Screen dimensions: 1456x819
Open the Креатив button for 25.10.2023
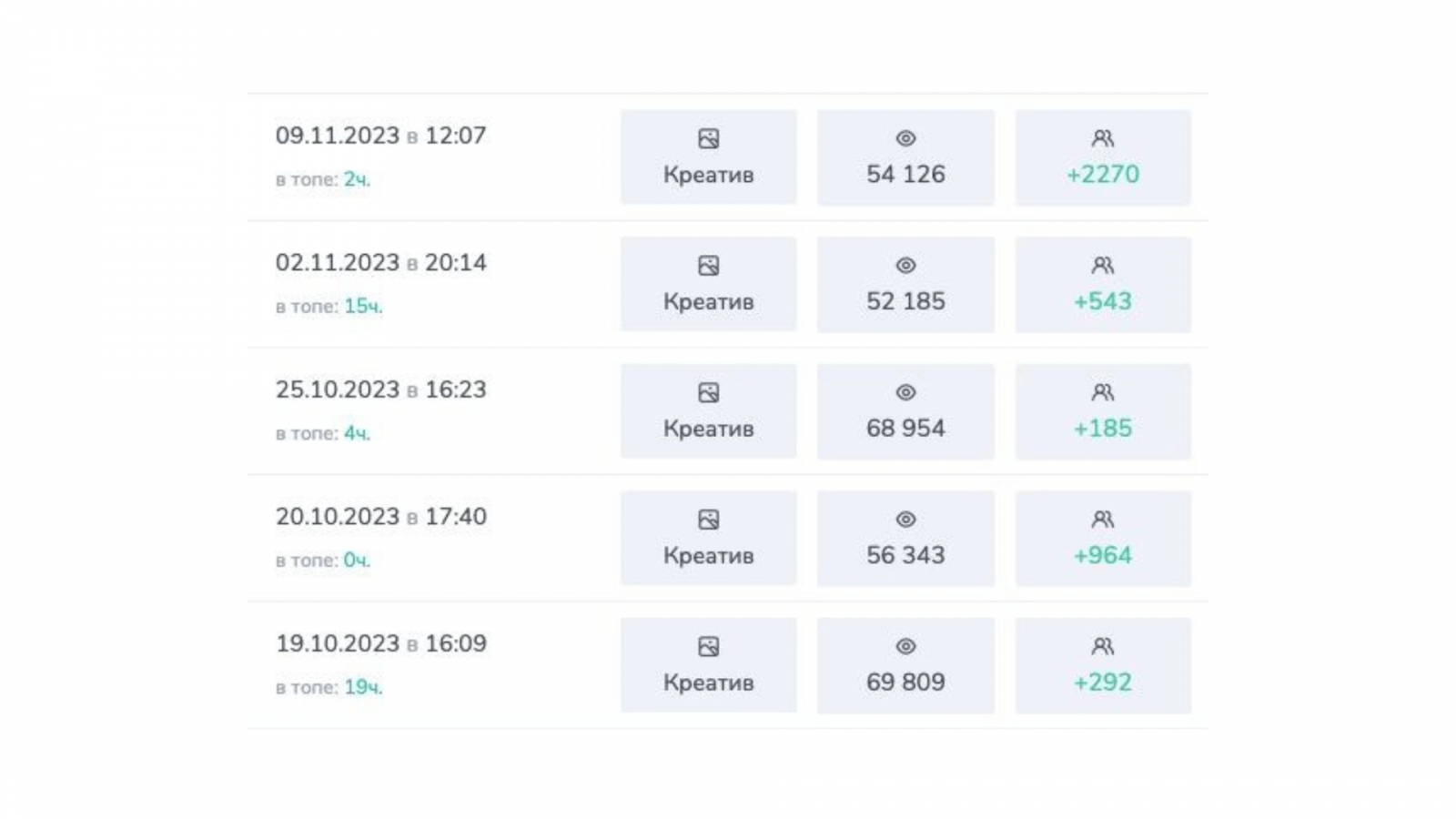[708, 412]
